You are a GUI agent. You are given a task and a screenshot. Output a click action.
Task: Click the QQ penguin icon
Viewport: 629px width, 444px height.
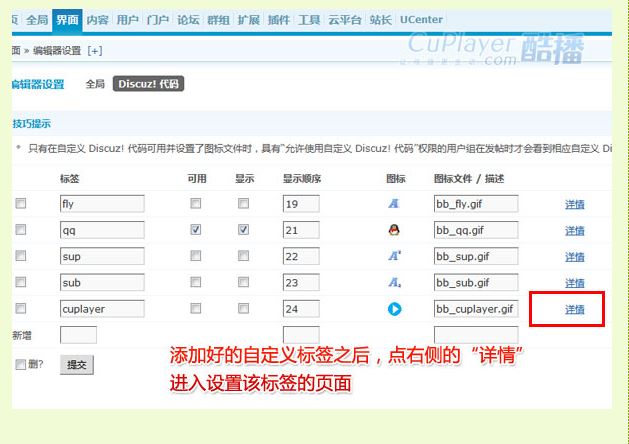pyautogui.click(x=394, y=230)
